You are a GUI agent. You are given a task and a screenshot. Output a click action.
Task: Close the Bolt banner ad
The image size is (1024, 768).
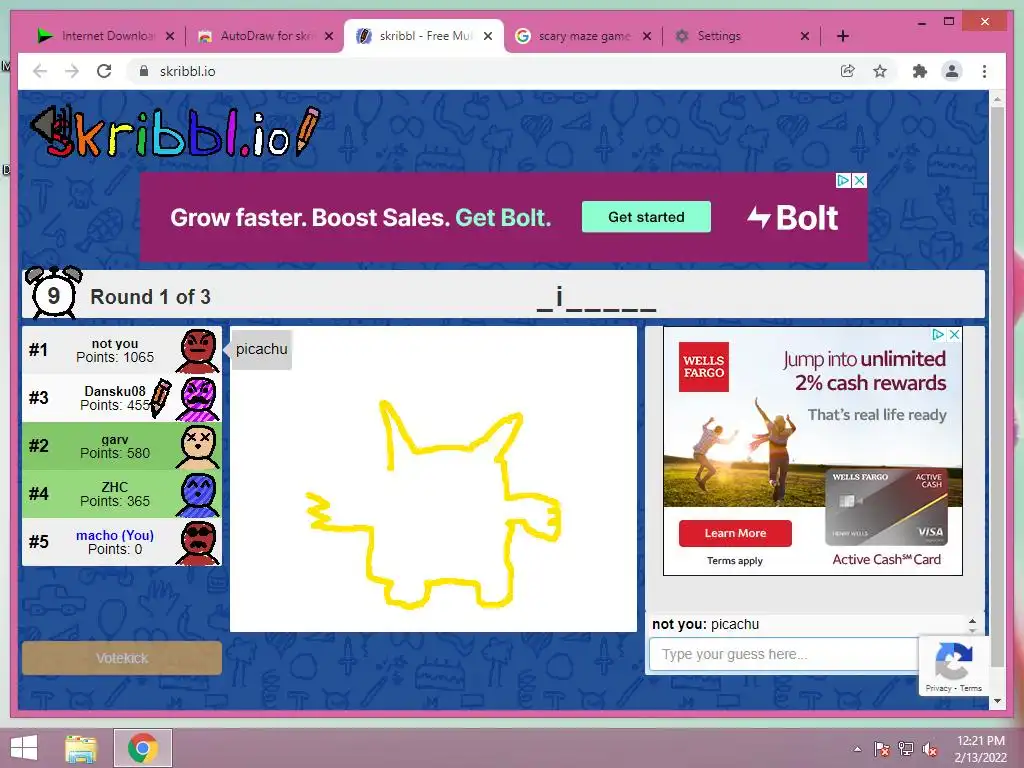[860, 180]
